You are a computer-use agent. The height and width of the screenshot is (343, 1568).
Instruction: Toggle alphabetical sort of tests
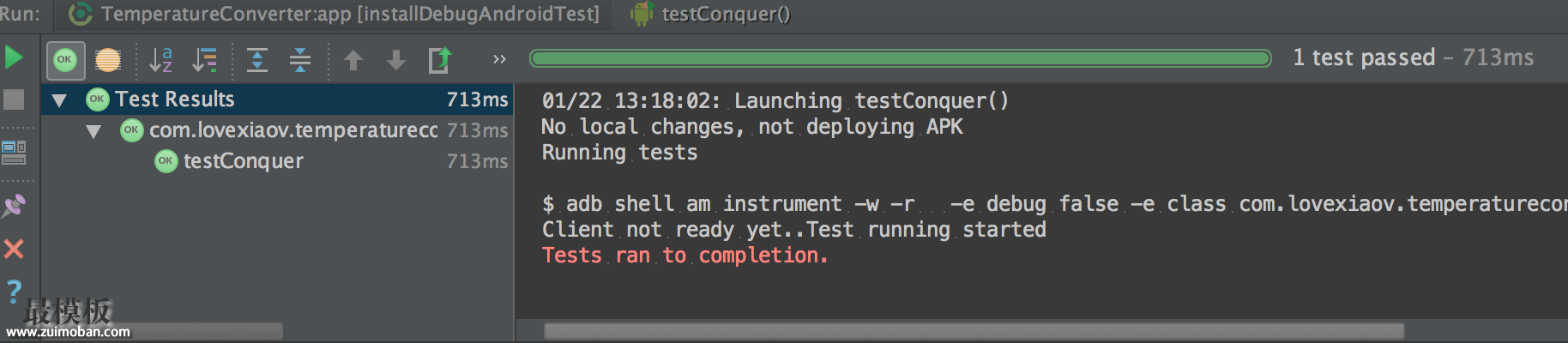point(160,59)
